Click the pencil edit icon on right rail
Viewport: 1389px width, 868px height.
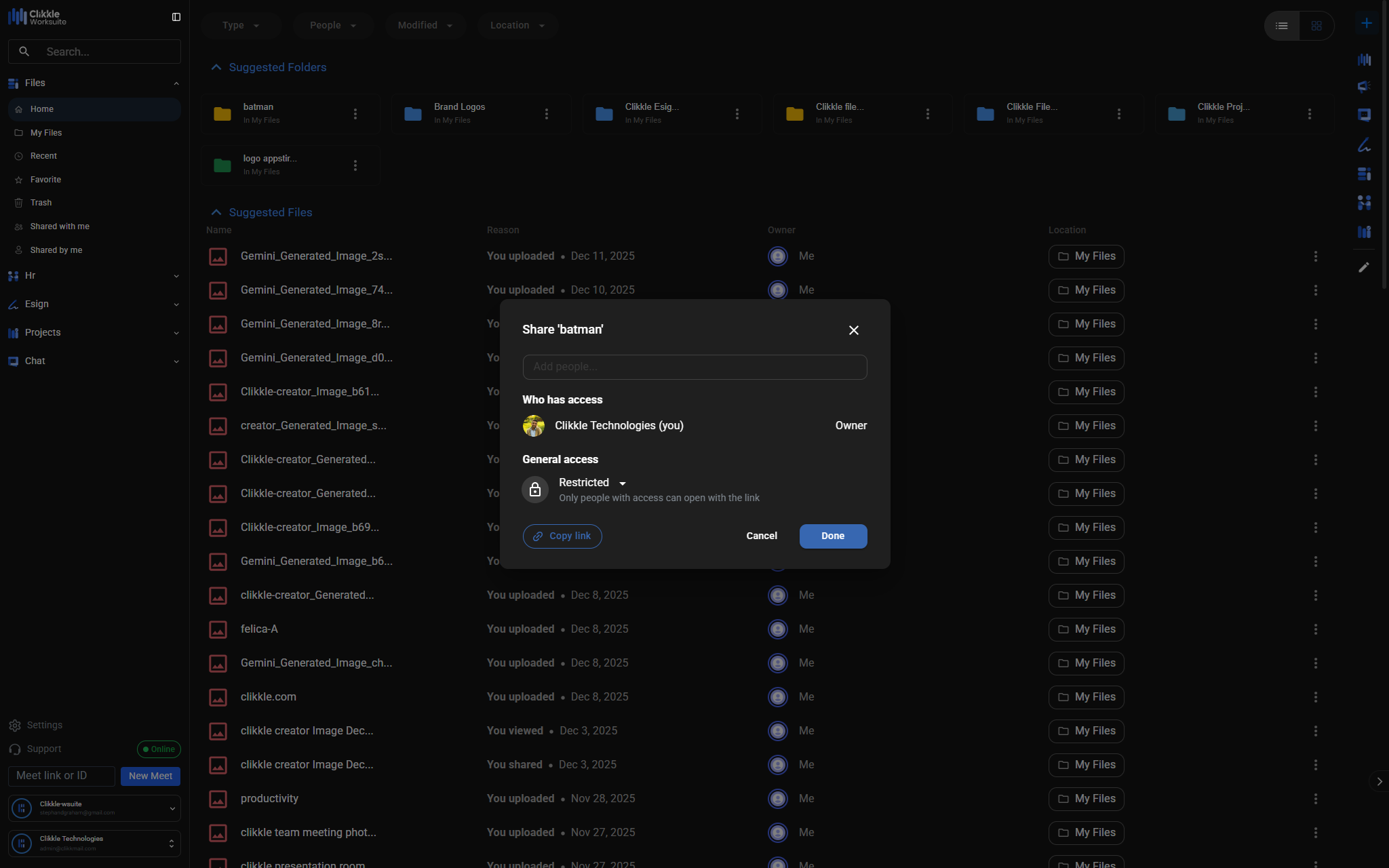pyautogui.click(x=1364, y=267)
